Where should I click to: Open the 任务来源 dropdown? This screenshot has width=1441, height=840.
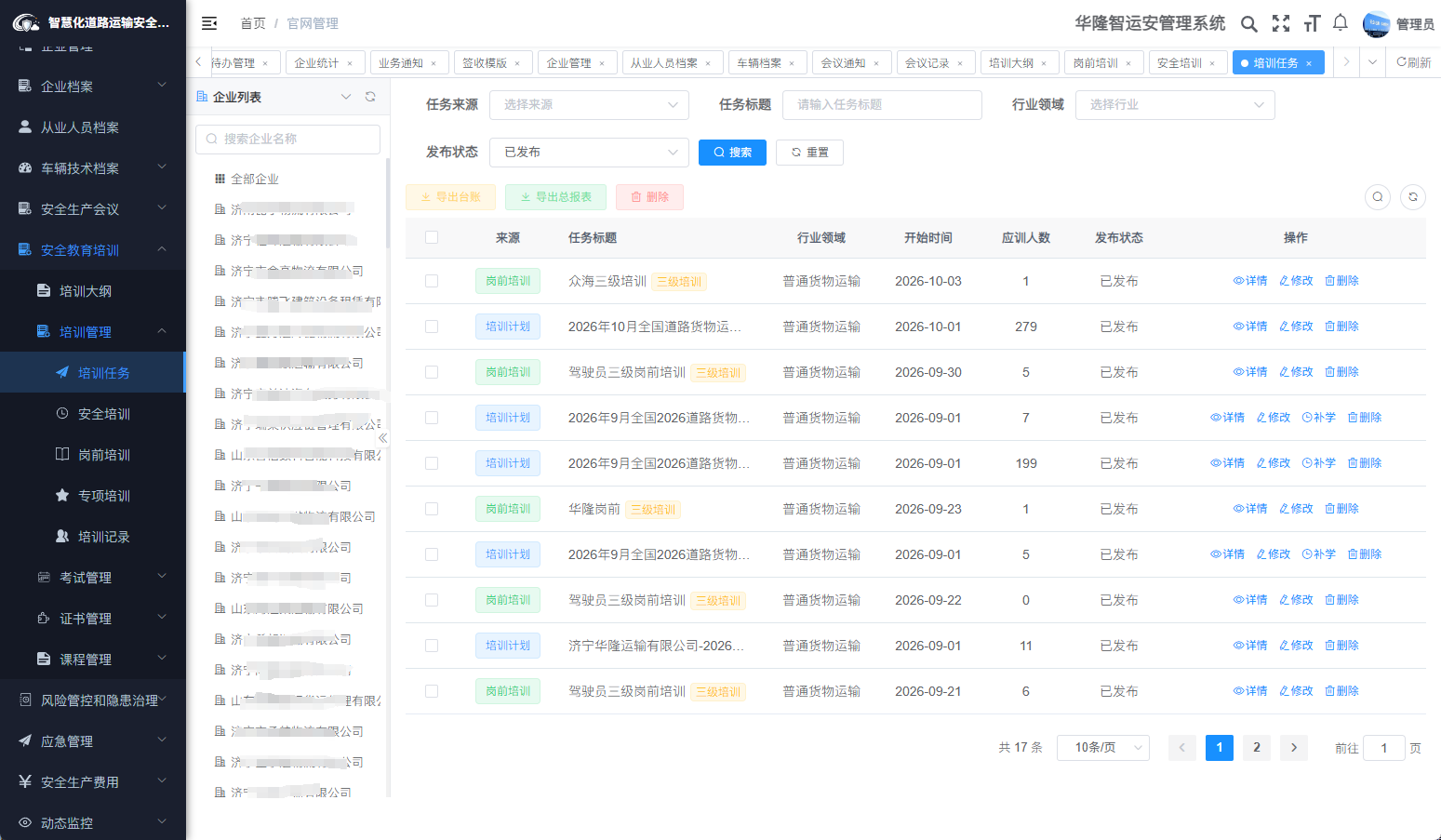click(589, 105)
